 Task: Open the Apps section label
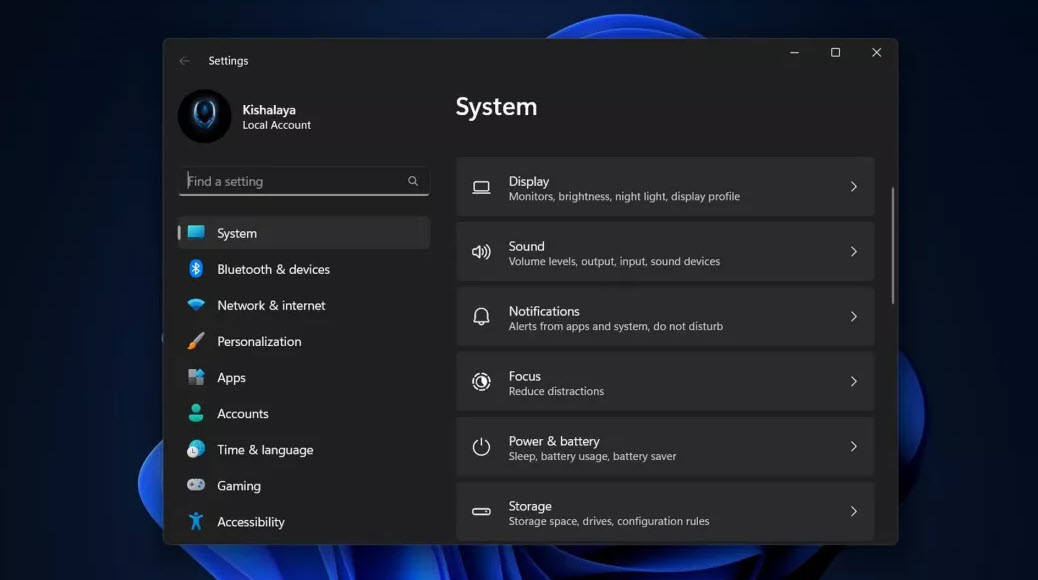(x=231, y=377)
